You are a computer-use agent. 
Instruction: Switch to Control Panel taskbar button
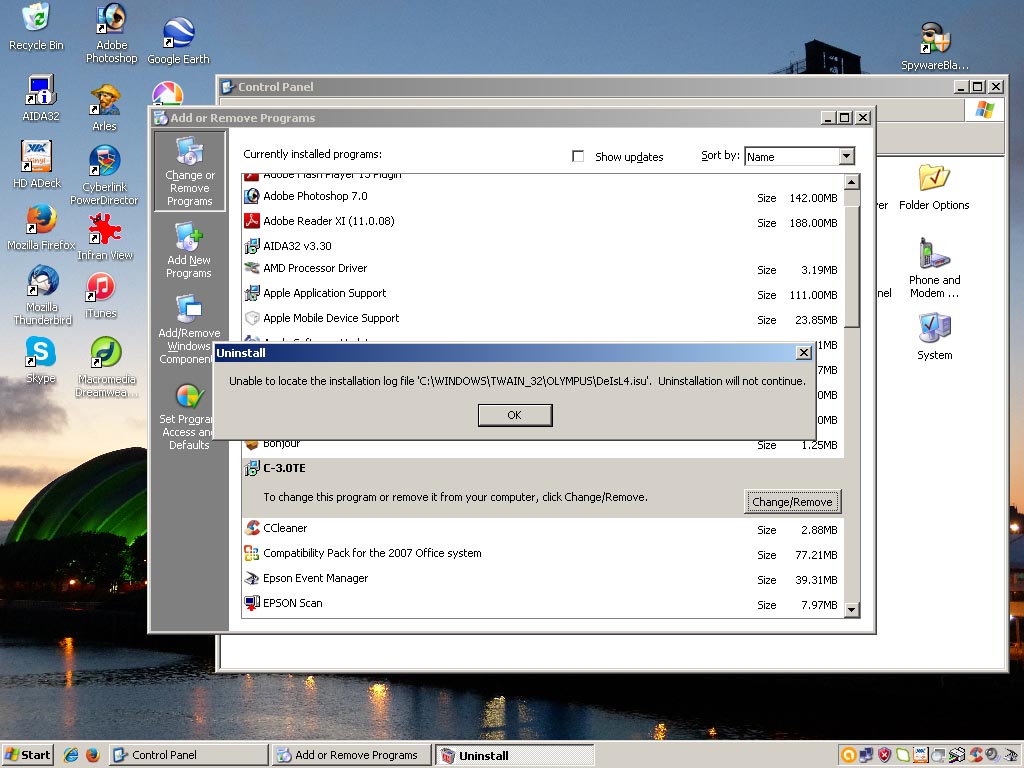(188, 755)
